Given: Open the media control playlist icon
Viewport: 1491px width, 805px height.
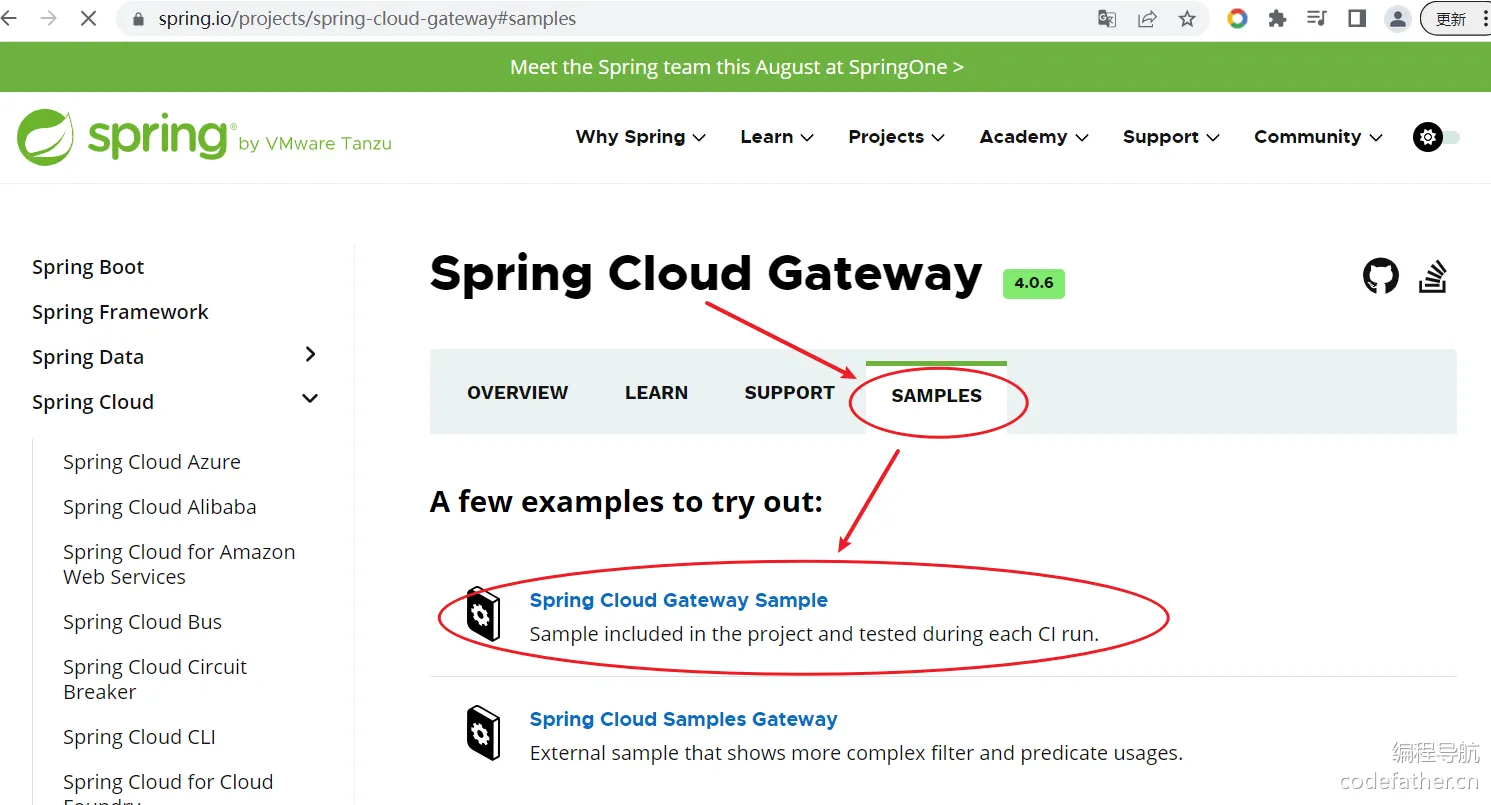Looking at the screenshot, I should [1317, 19].
